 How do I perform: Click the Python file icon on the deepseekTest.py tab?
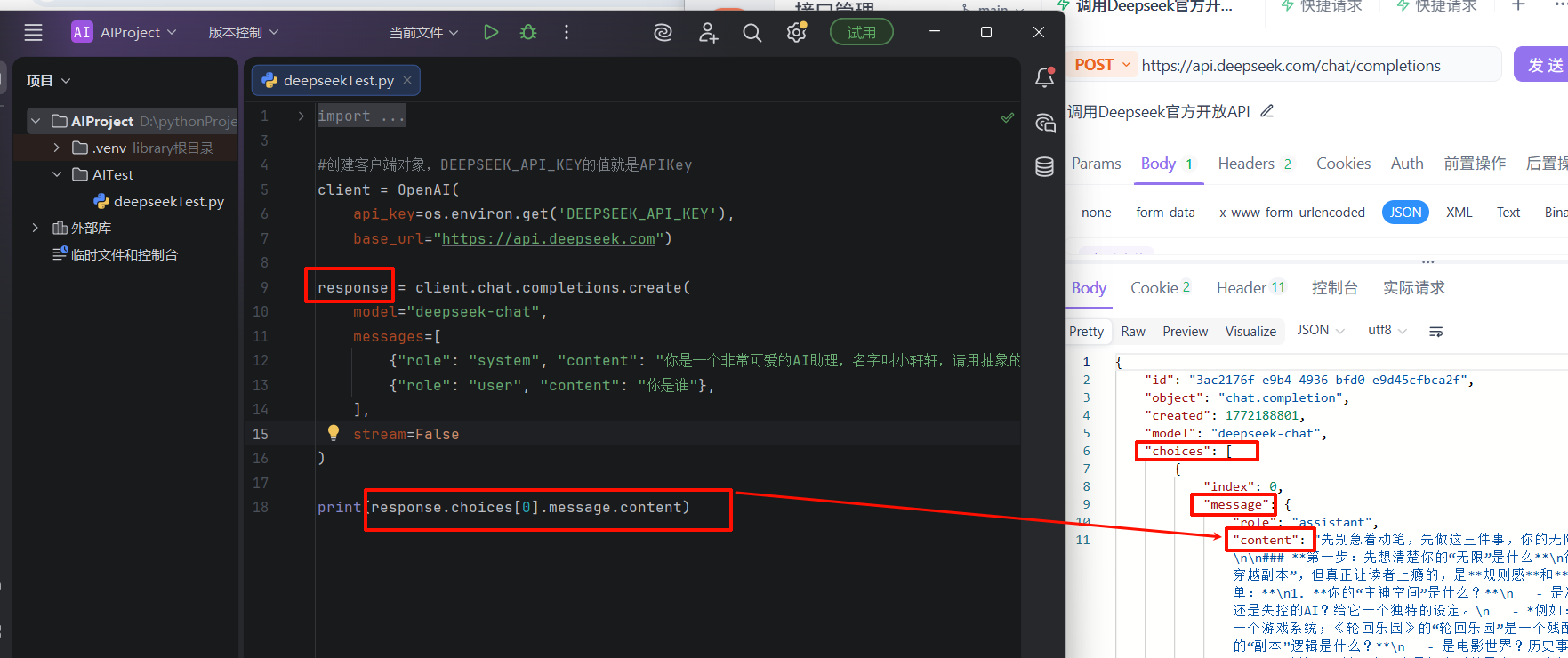coord(269,80)
